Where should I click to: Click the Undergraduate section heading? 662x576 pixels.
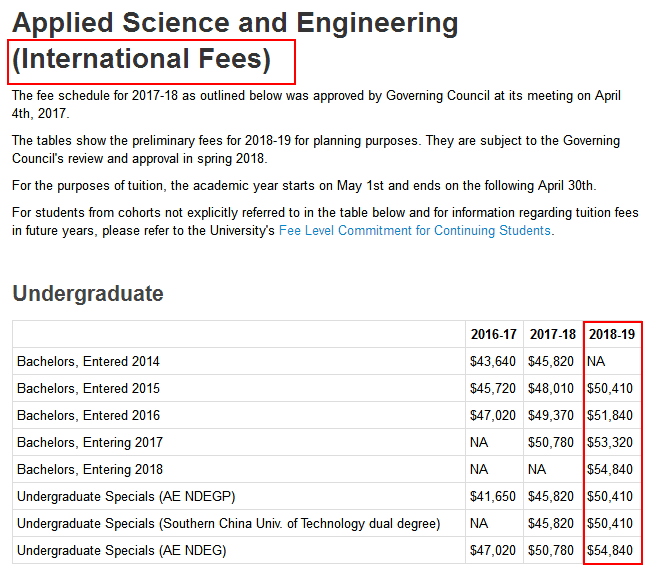pos(88,293)
